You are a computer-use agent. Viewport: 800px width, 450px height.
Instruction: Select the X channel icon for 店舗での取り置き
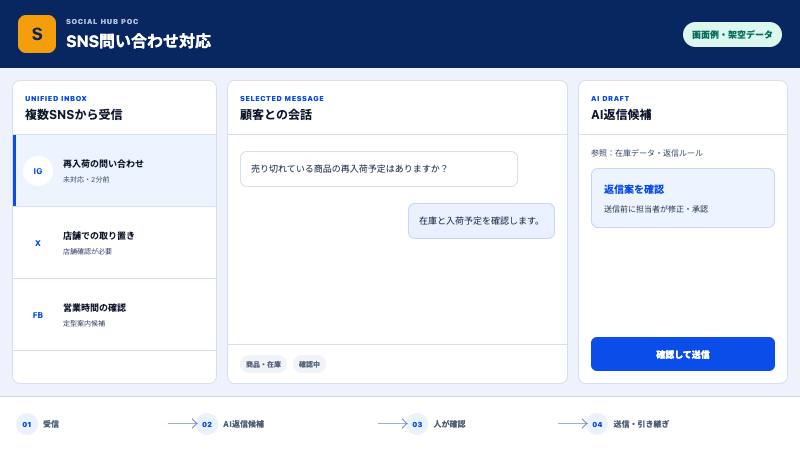coord(38,243)
